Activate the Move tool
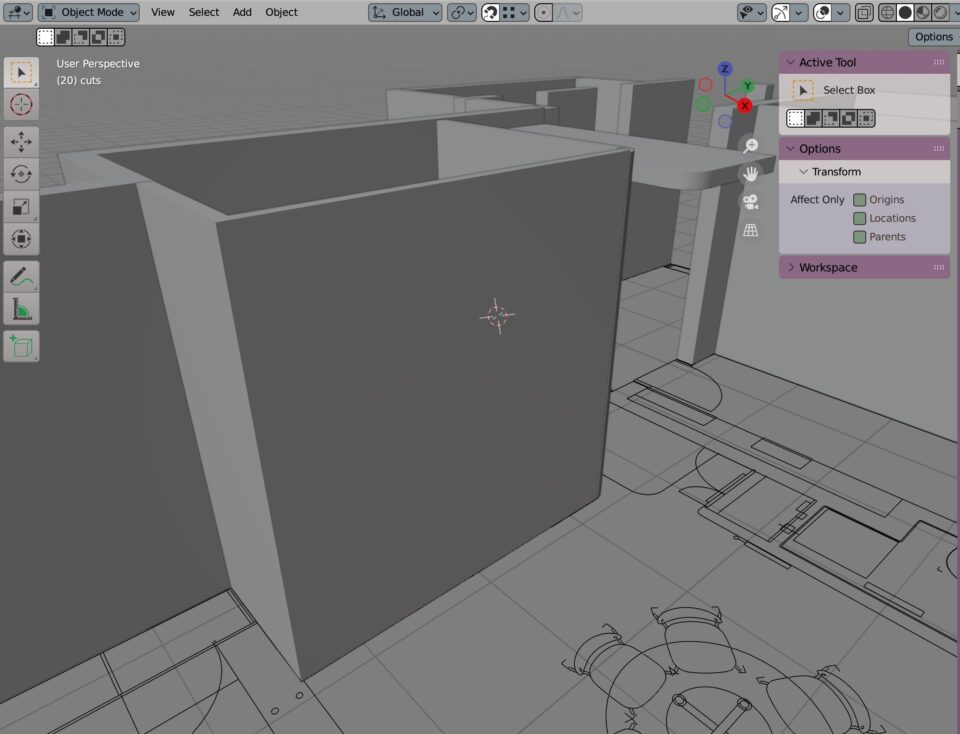The width and height of the screenshot is (960, 734). 21,142
